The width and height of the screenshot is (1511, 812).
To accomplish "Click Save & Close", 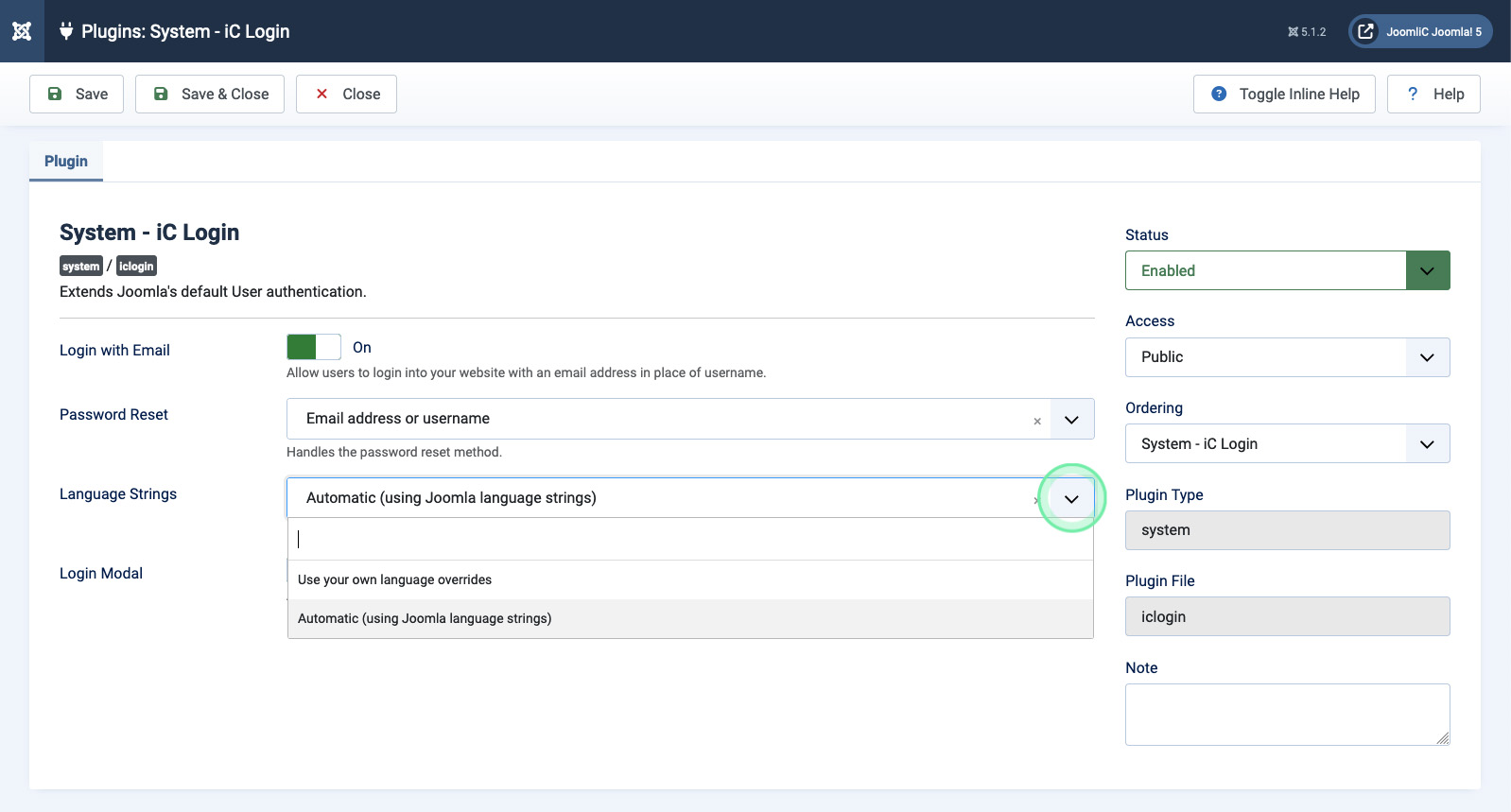I will point(210,95).
